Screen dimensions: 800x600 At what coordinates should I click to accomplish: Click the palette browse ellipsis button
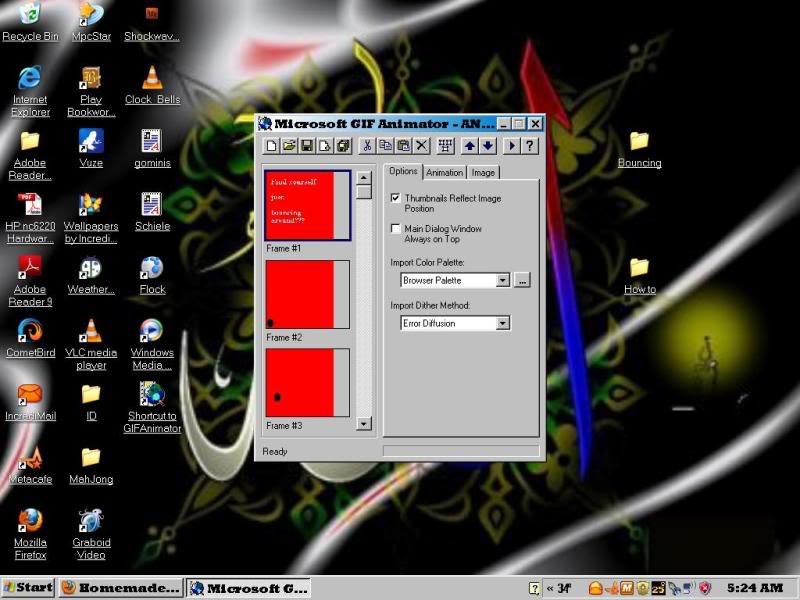[522, 280]
